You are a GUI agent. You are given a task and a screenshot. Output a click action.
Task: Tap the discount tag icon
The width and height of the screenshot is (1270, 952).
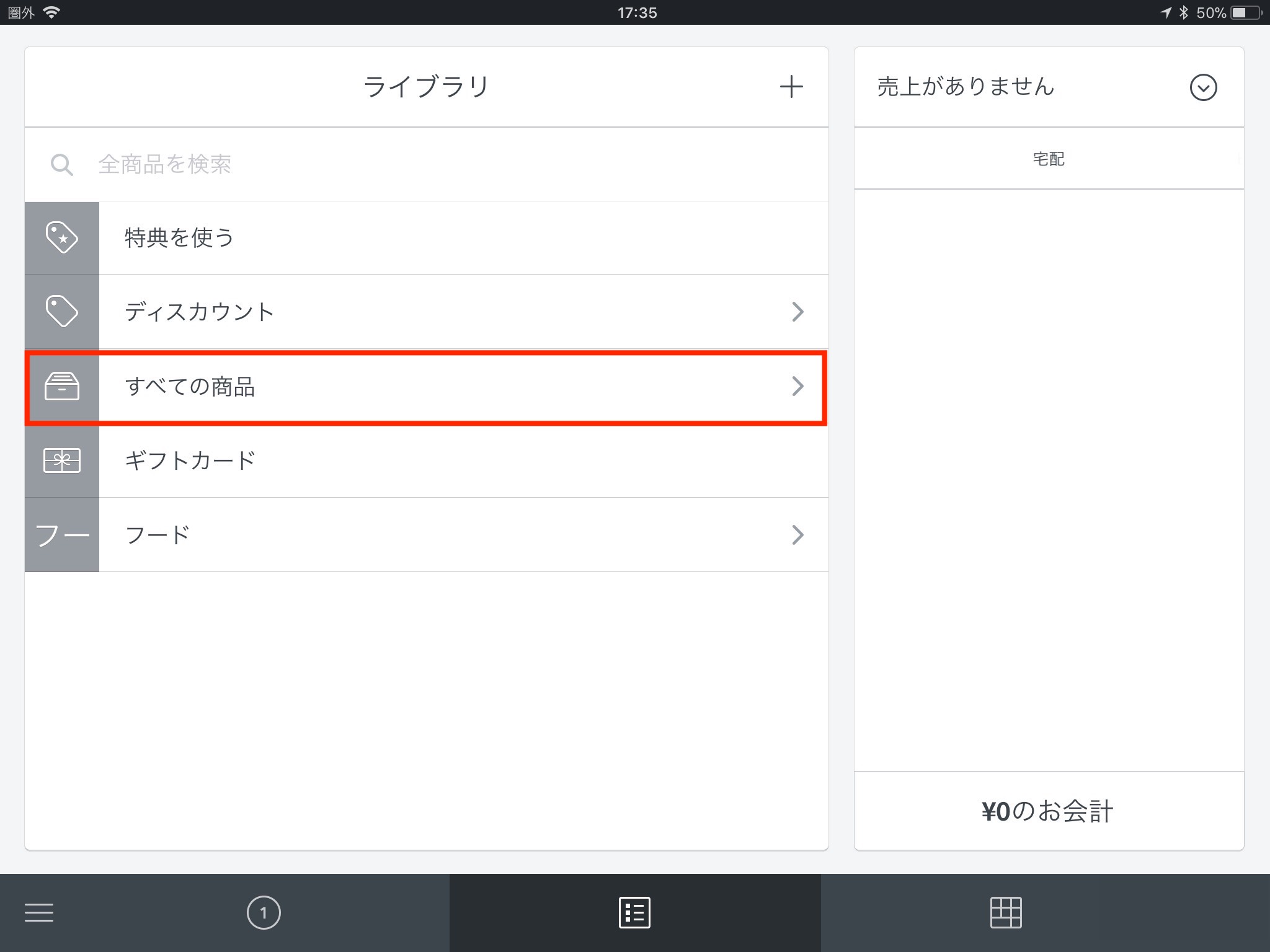click(x=61, y=311)
